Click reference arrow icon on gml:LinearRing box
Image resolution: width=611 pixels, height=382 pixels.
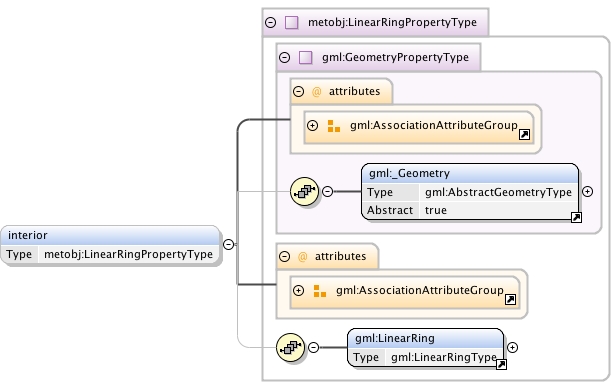[x=501, y=364]
